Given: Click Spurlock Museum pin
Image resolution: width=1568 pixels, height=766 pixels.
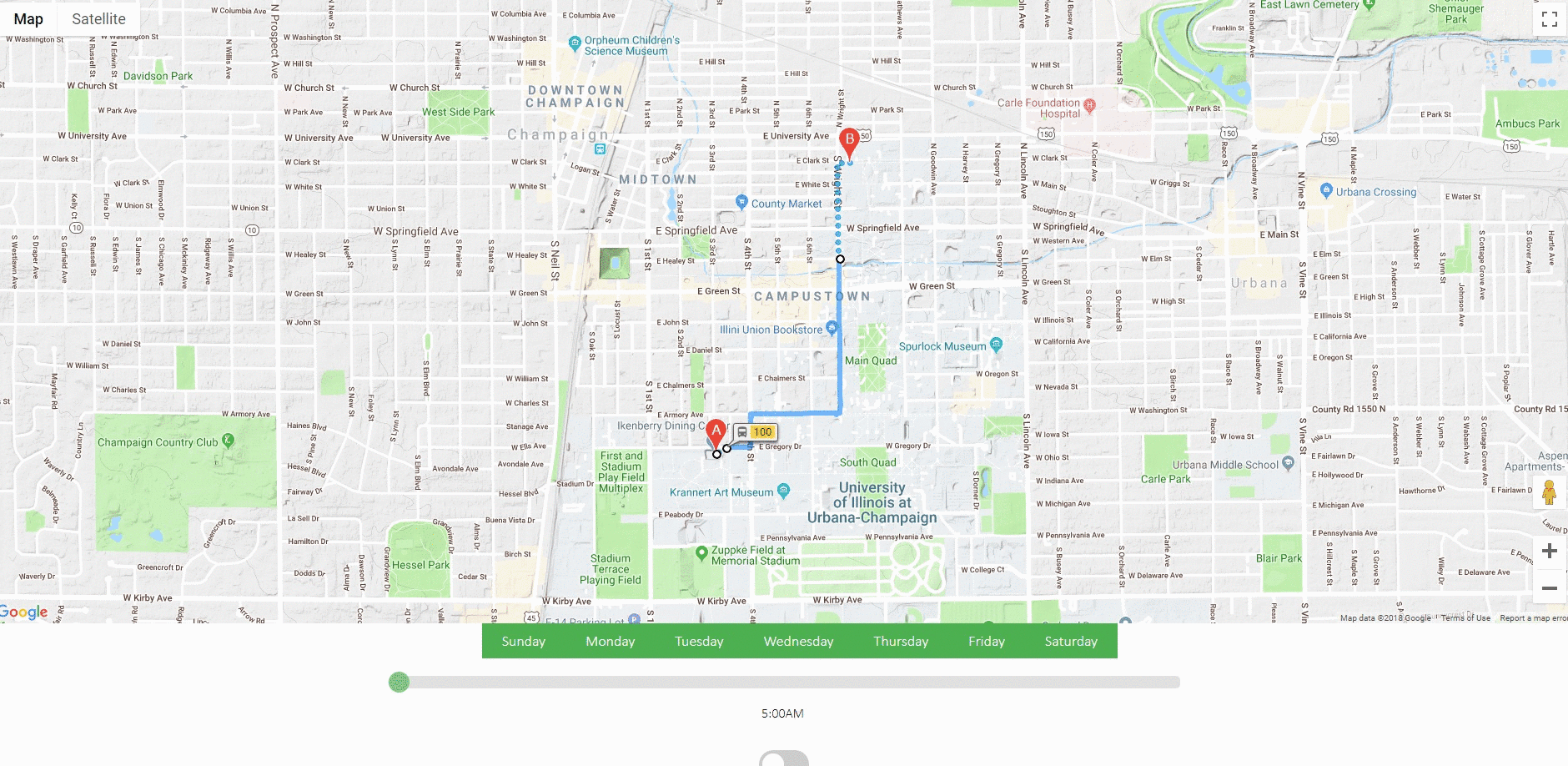Looking at the screenshot, I should coord(996,344).
